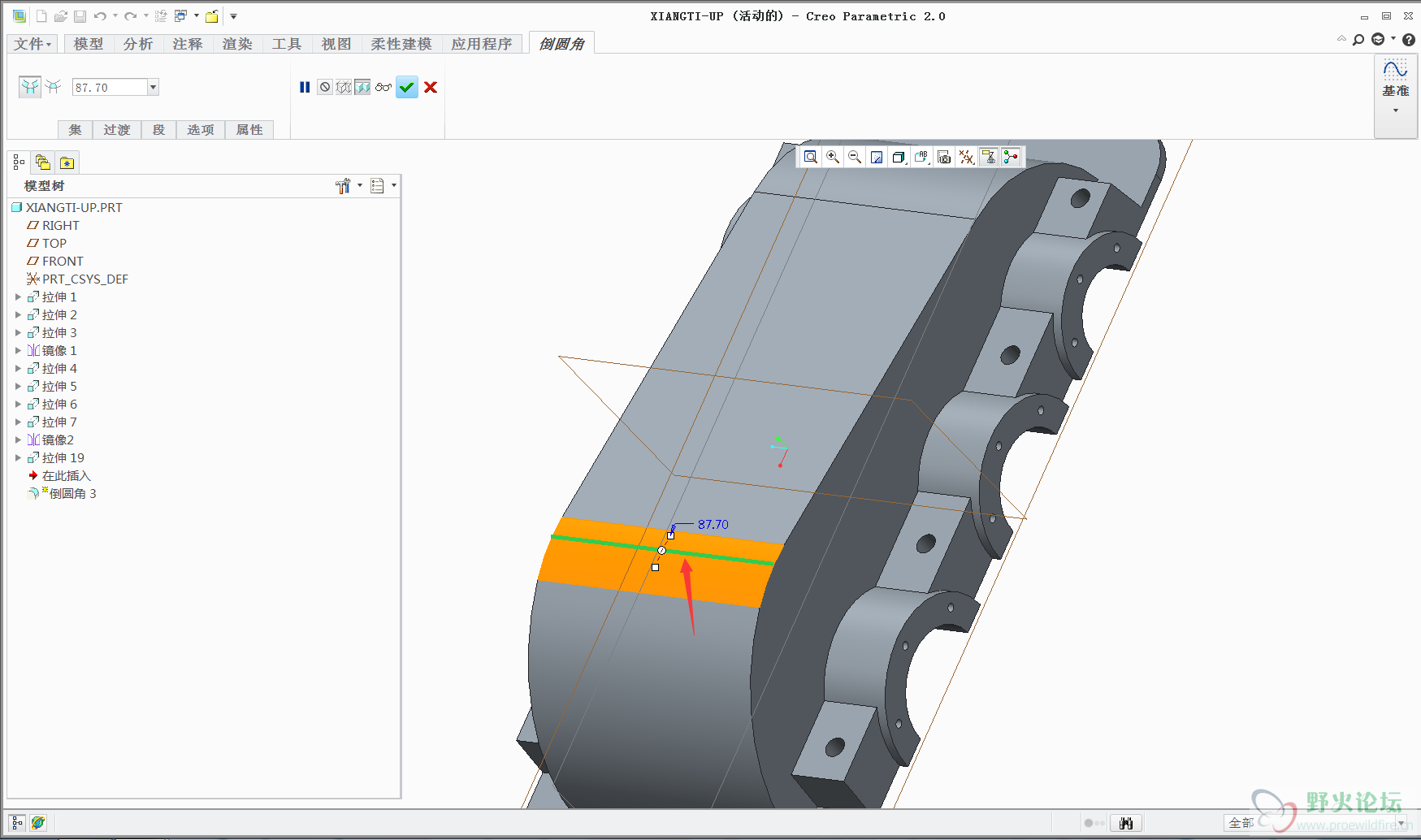This screenshot has height=840, width=1421.
Task: Open the Folder Browser navigator tab
Action: [x=43, y=162]
